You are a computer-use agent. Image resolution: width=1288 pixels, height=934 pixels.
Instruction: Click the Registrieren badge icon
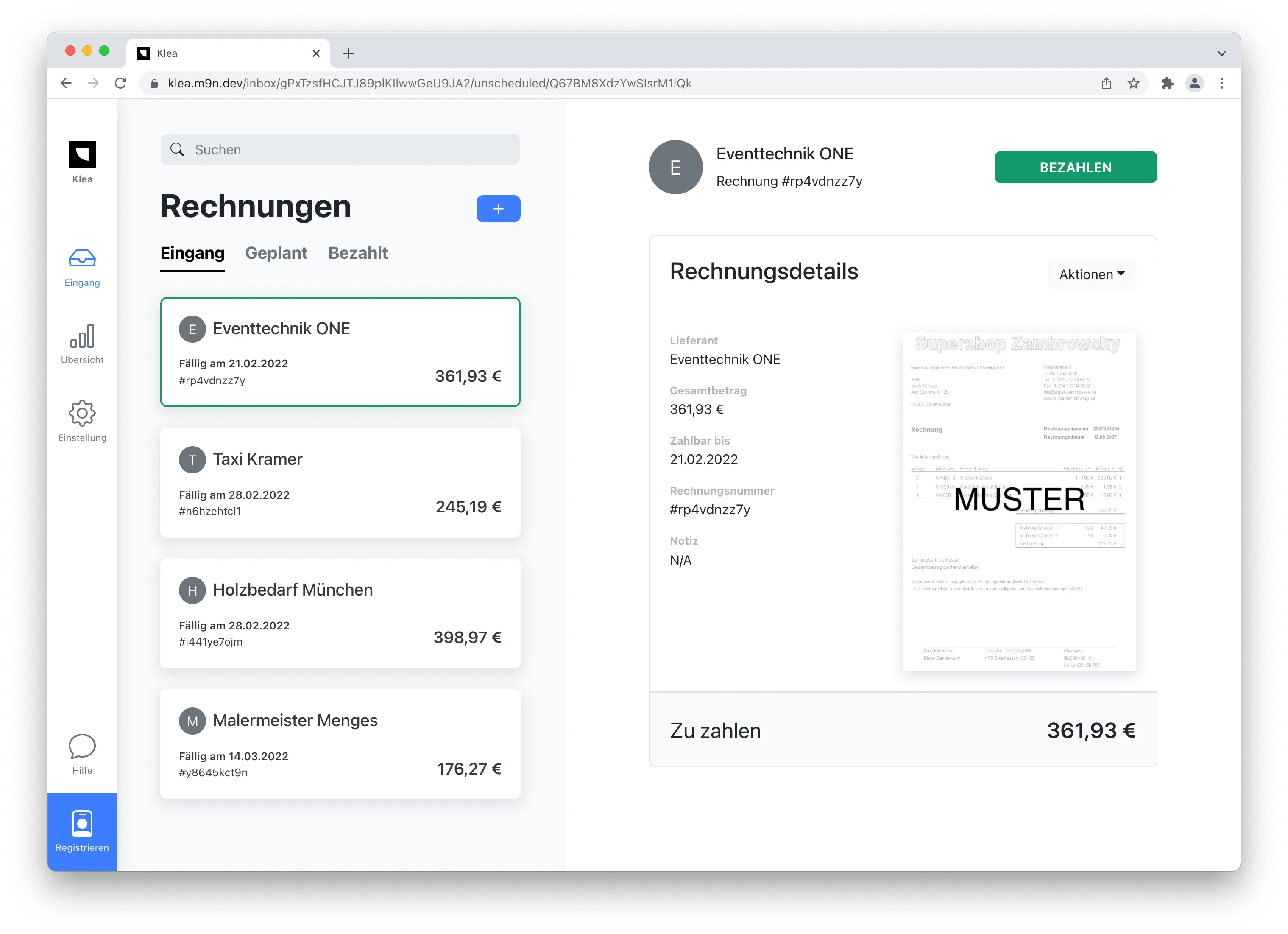click(x=82, y=823)
